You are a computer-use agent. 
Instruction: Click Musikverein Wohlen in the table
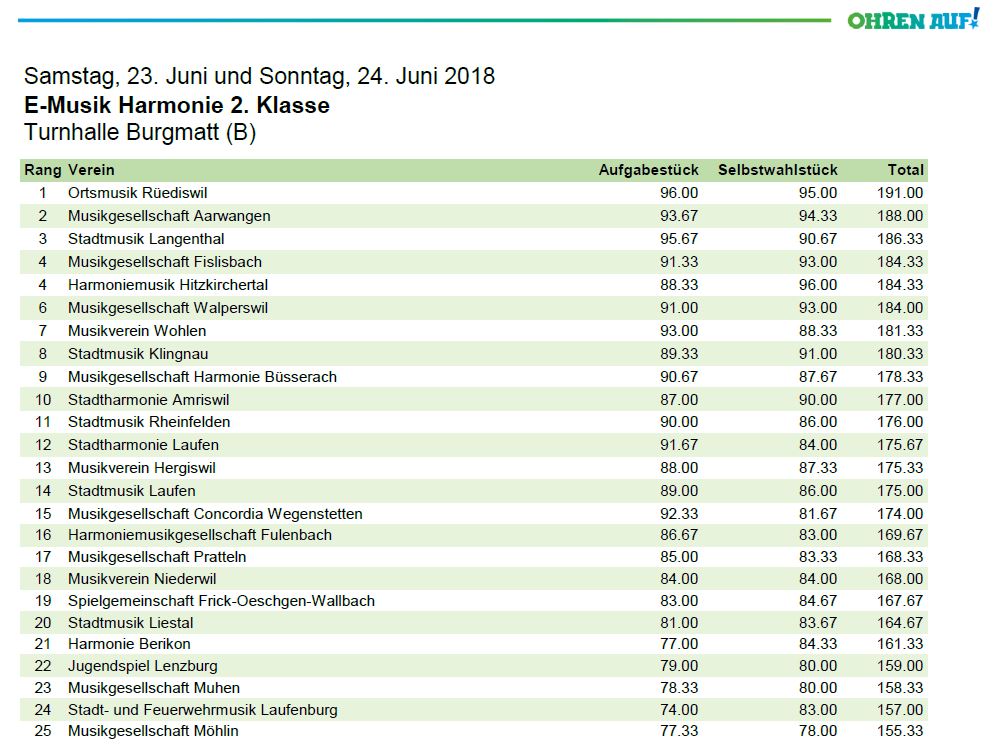[137, 331]
